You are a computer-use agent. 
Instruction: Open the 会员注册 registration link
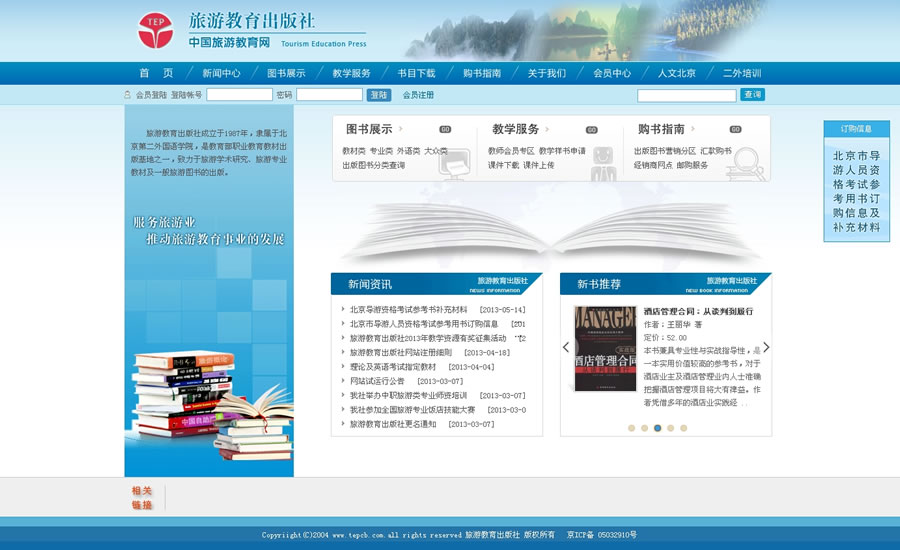point(418,95)
